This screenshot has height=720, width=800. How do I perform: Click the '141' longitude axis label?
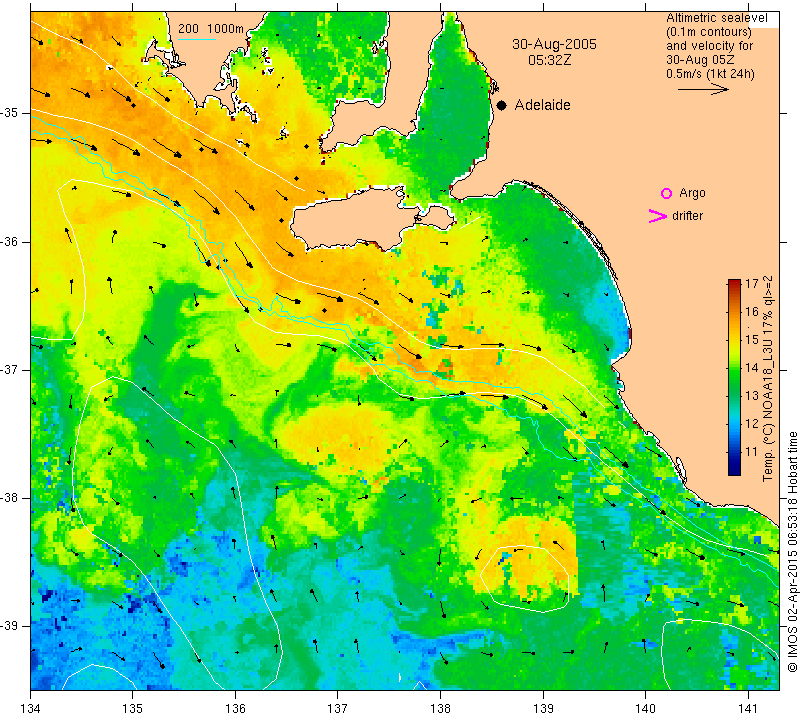(748, 708)
